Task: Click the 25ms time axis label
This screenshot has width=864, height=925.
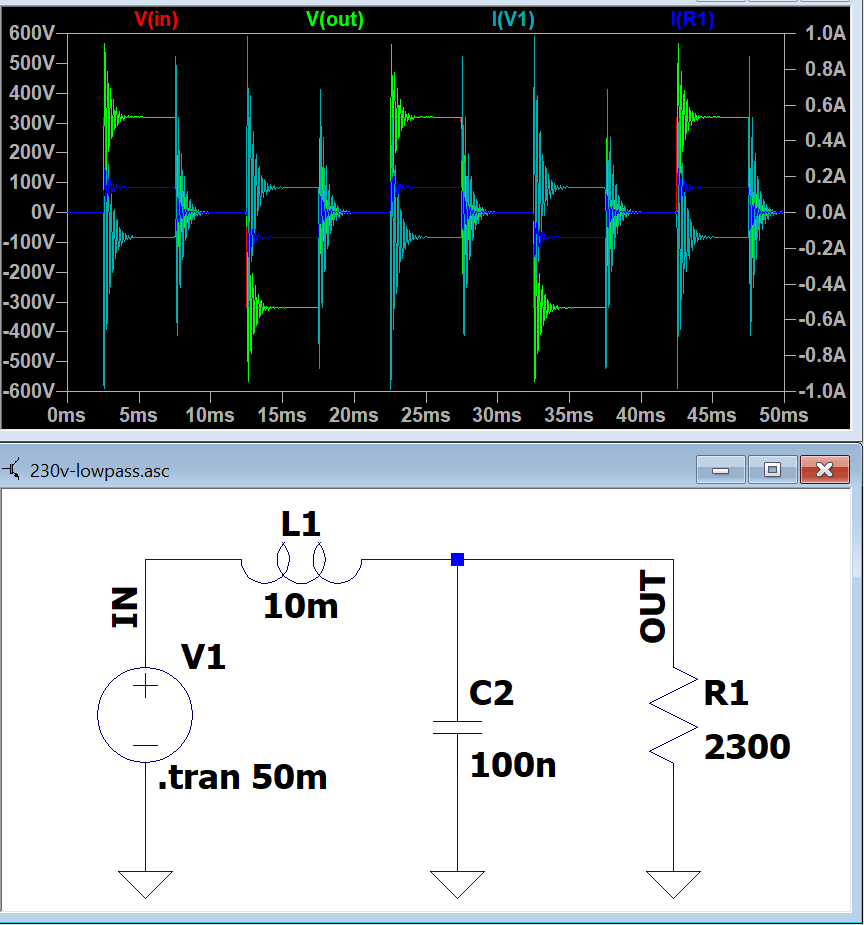Action: coord(426,415)
